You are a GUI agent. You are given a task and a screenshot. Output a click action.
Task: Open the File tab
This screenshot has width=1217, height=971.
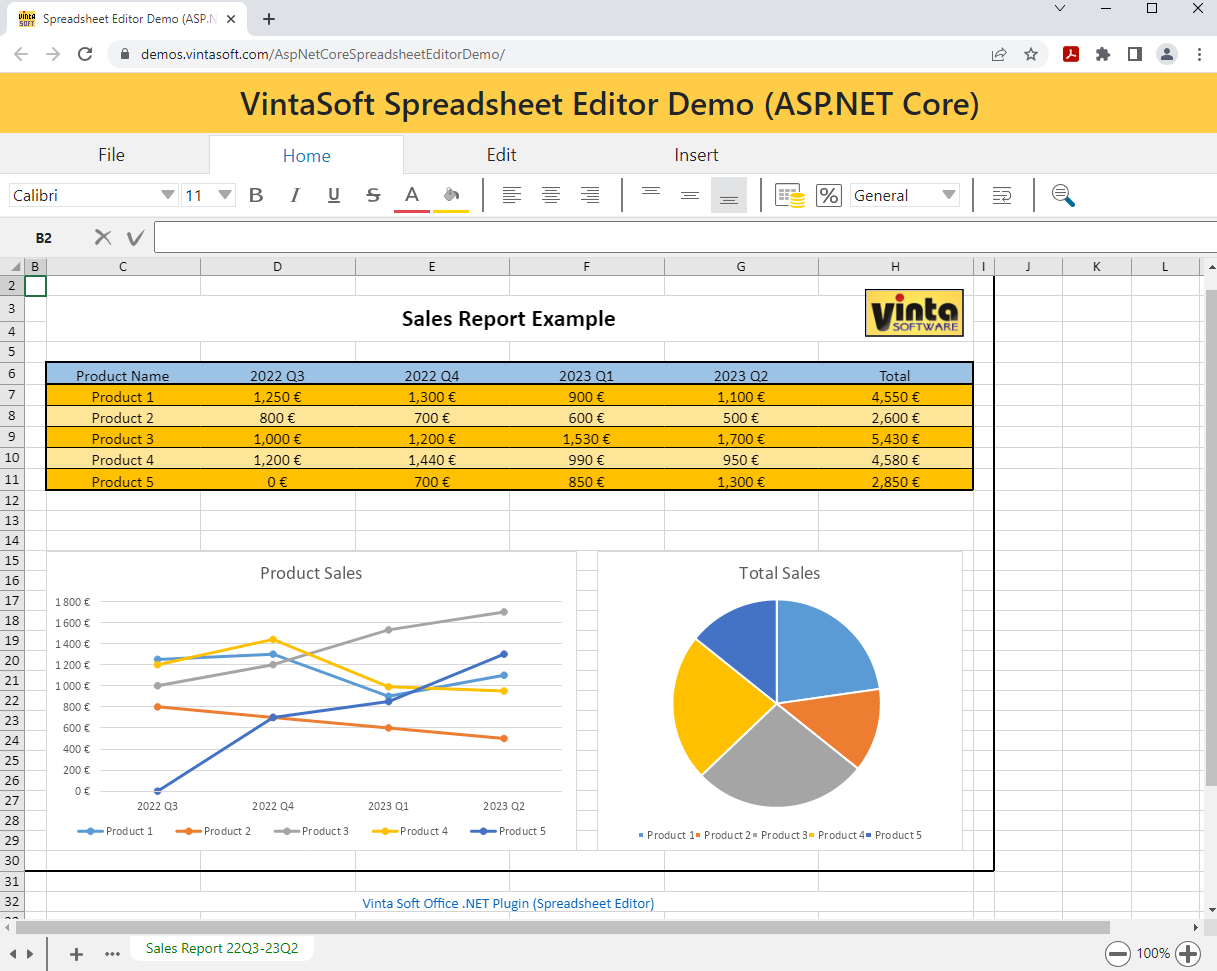point(111,155)
